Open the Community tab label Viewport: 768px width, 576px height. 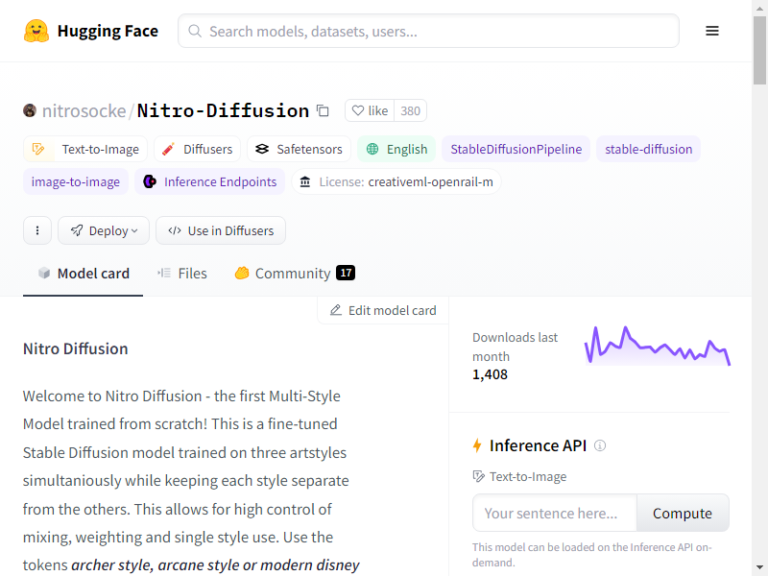[292, 273]
